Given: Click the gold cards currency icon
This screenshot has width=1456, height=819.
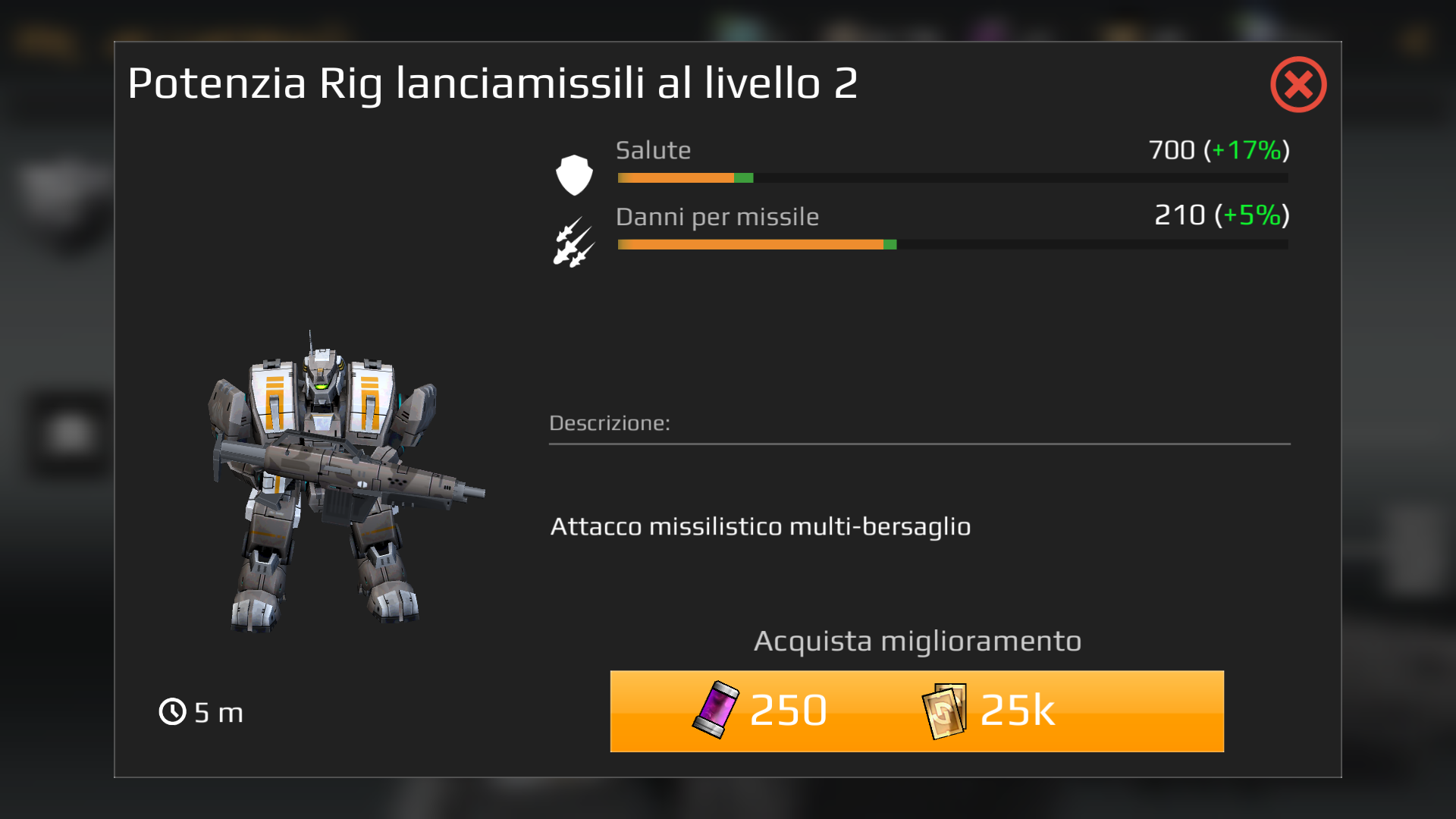Looking at the screenshot, I should pos(945,711).
